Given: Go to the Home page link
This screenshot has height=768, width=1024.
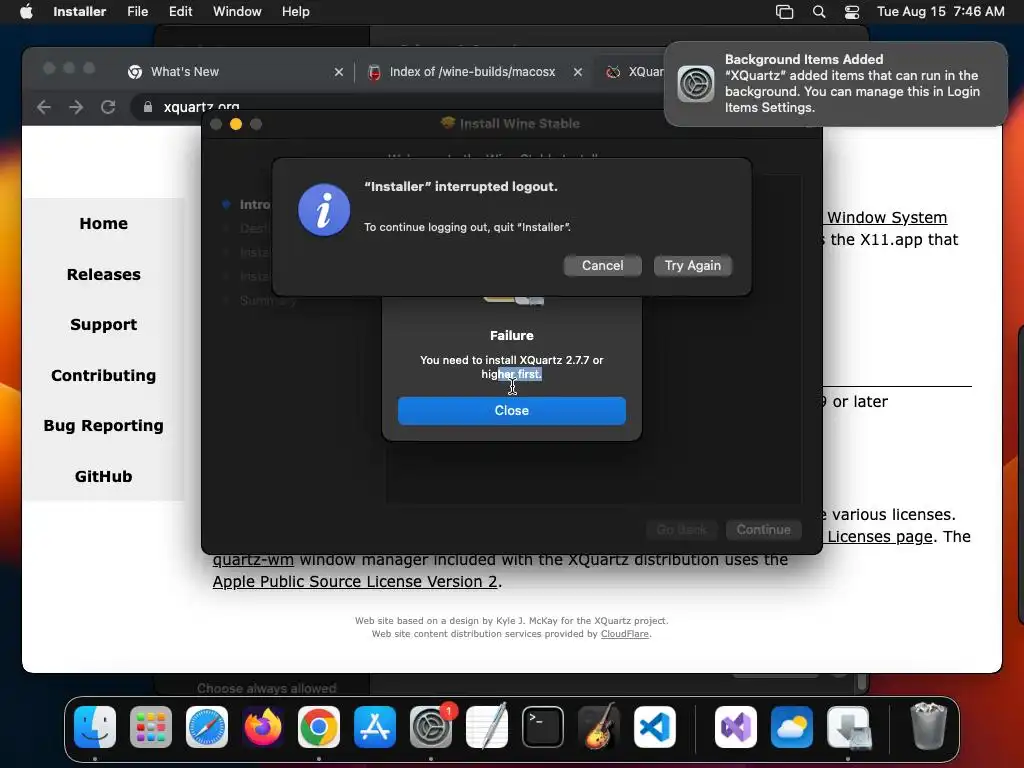Looking at the screenshot, I should coord(103,223).
